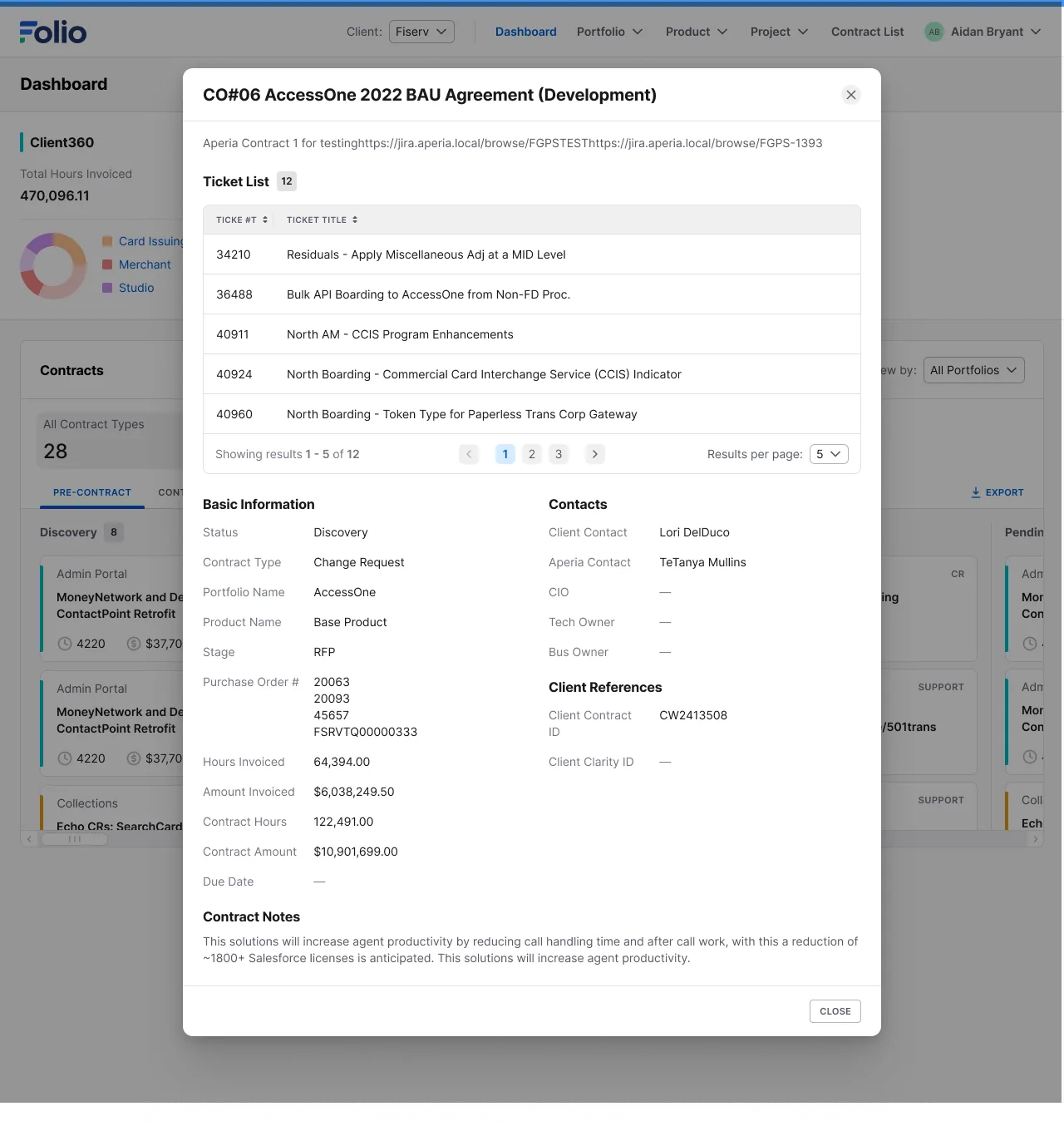Viewport: 1064px width, 1126px height.
Task: Click the Export download icon
Action: pos(976,492)
